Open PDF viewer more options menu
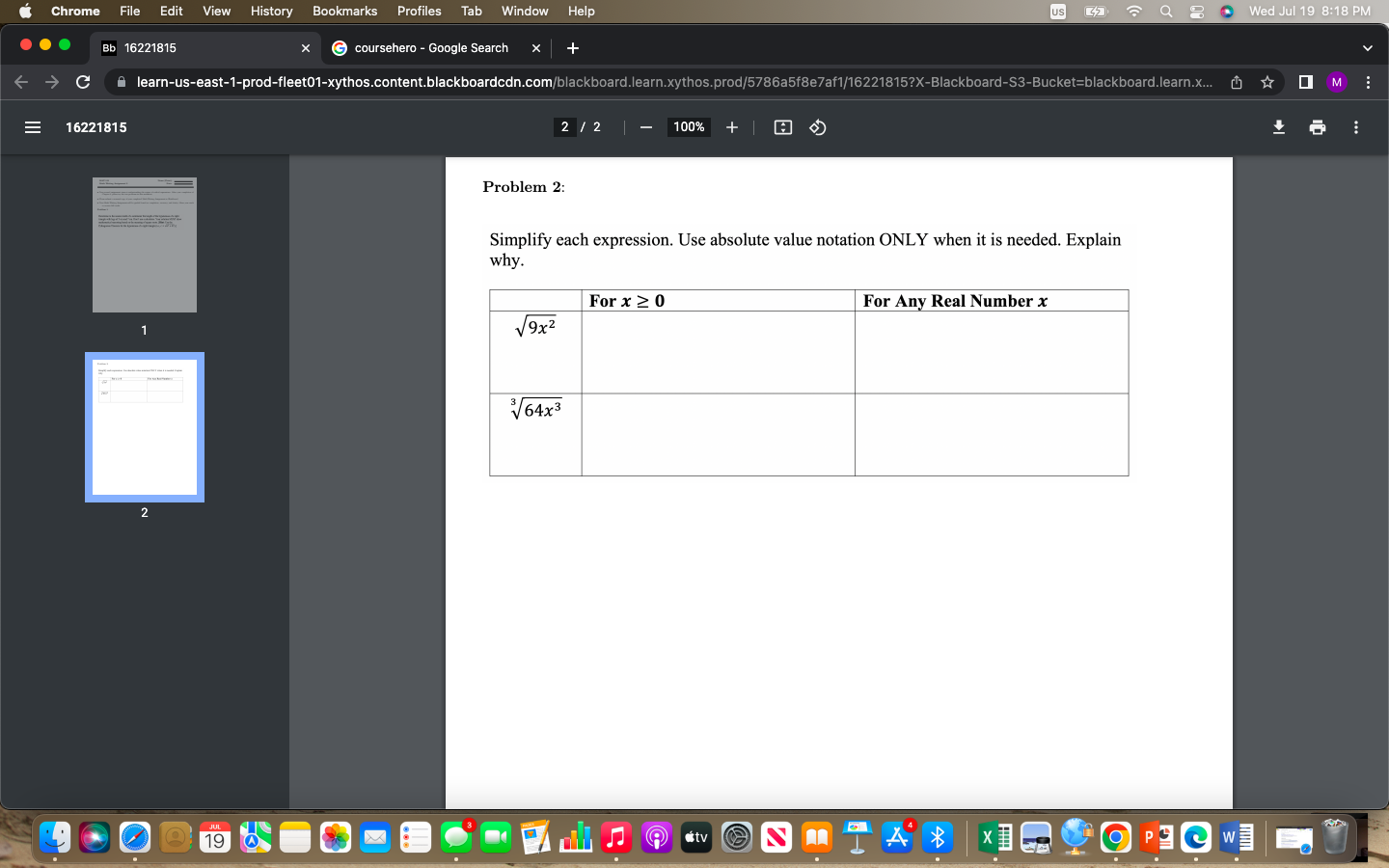The width and height of the screenshot is (1389, 868). pos(1356,127)
